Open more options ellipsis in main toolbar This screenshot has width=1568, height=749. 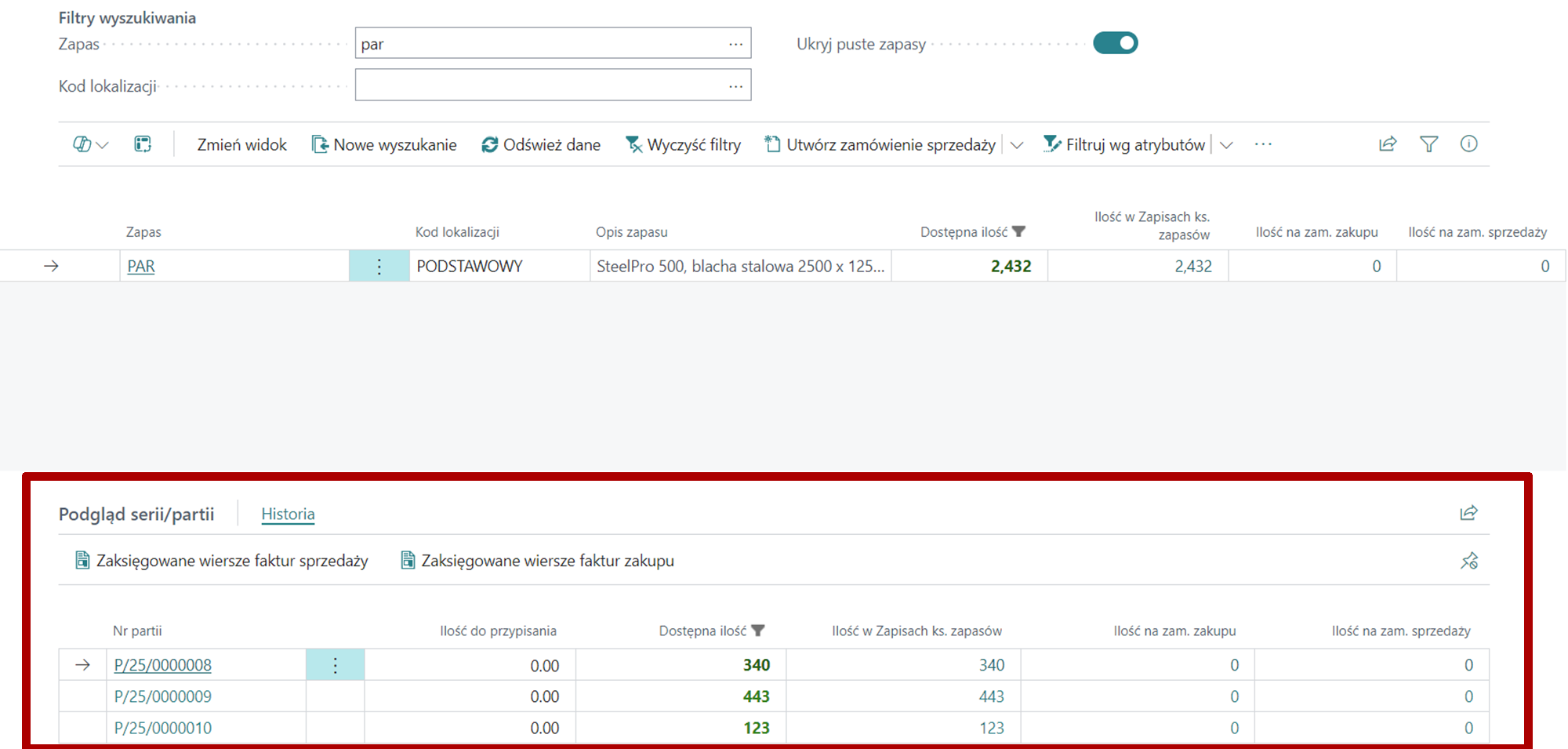[1263, 144]
